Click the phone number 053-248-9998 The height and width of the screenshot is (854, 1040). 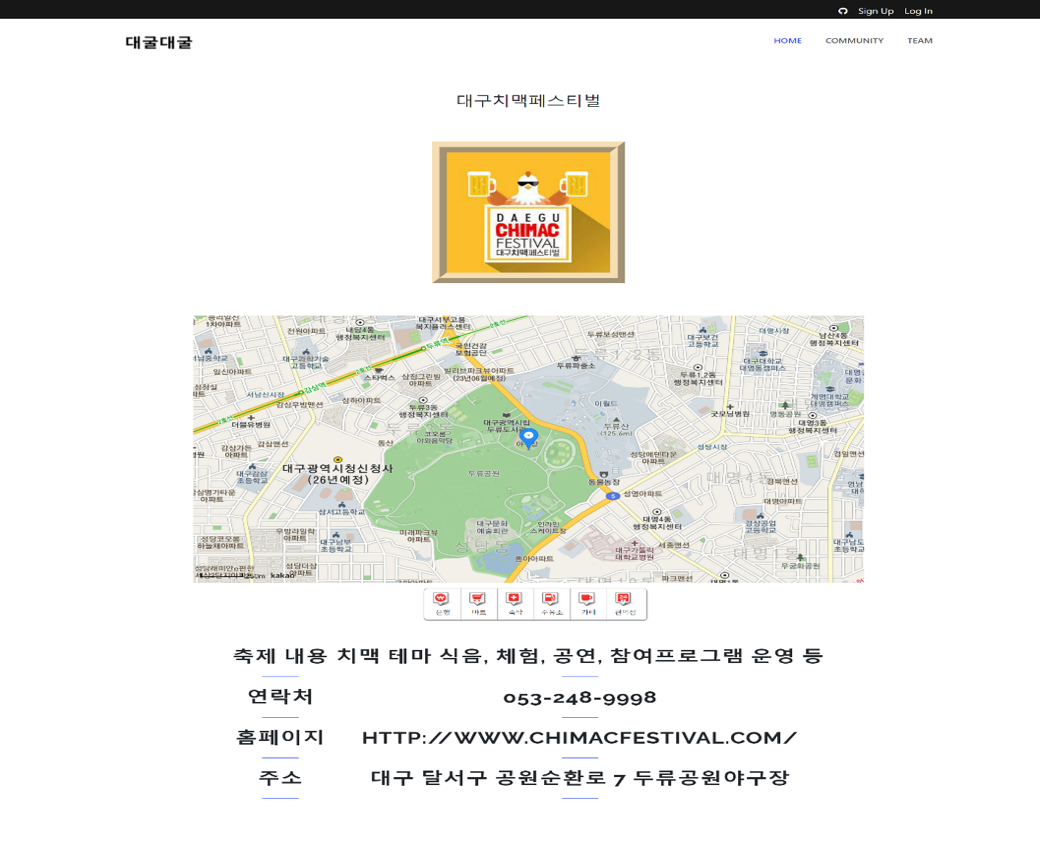(x=580, y=698)
